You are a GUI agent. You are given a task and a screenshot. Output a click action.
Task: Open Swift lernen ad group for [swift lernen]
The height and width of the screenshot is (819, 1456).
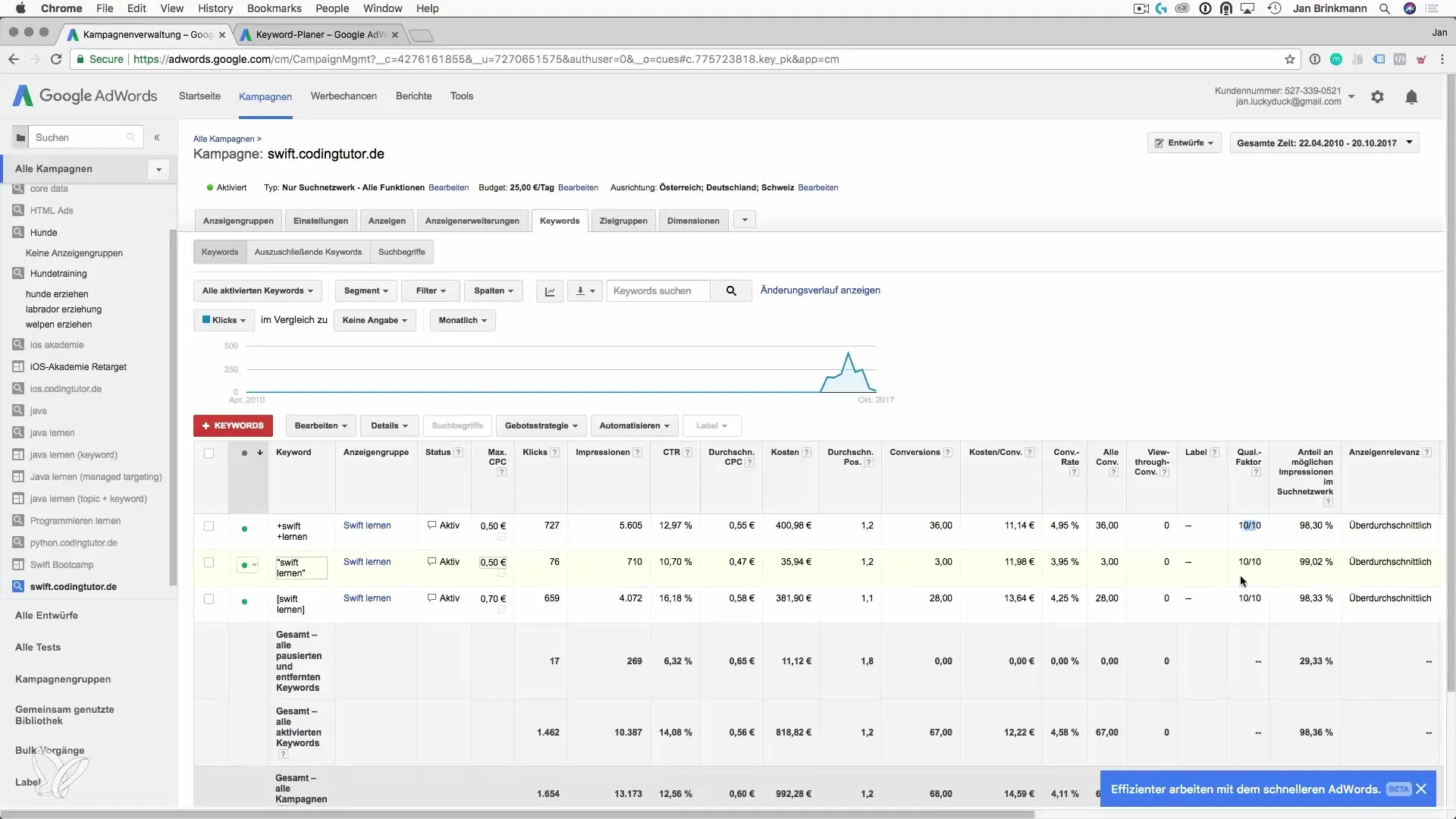point(367,598)
